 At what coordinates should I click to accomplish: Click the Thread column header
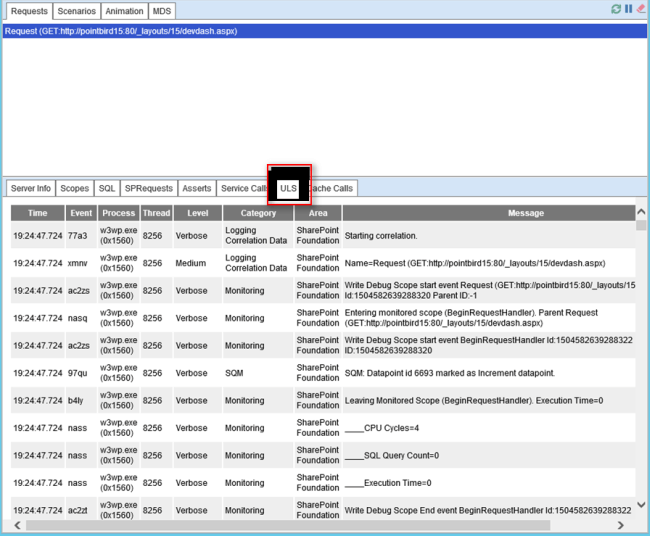pos(156,213)
